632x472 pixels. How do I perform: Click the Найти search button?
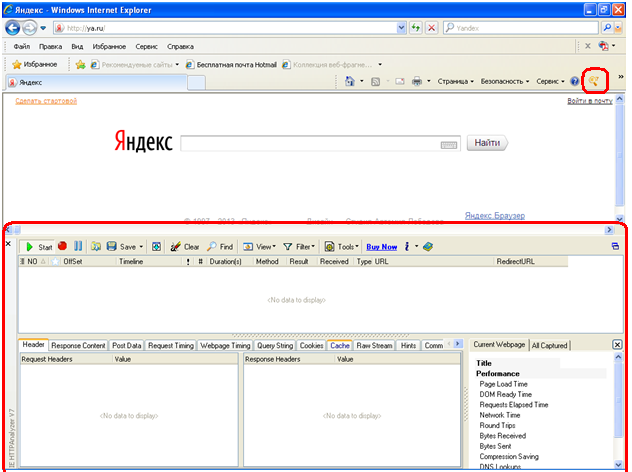point(487,143)
